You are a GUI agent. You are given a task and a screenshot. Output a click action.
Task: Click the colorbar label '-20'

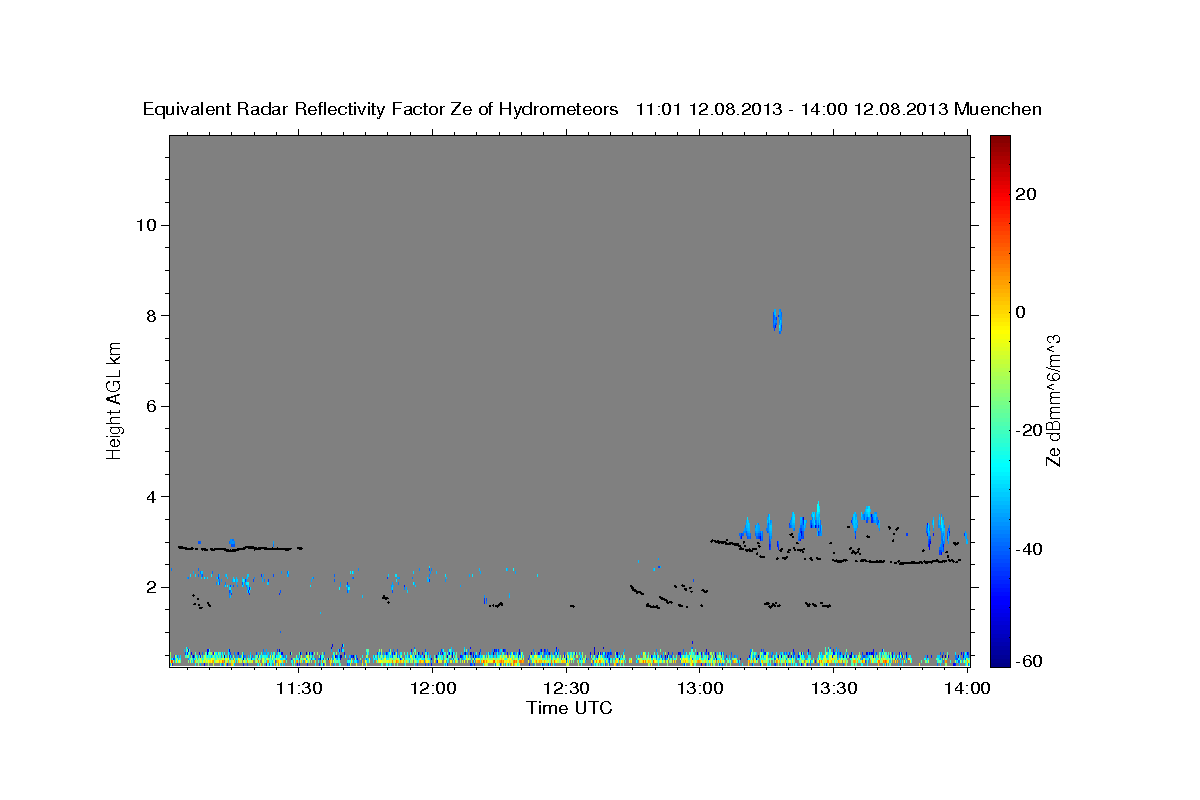tap(1029, 430)
